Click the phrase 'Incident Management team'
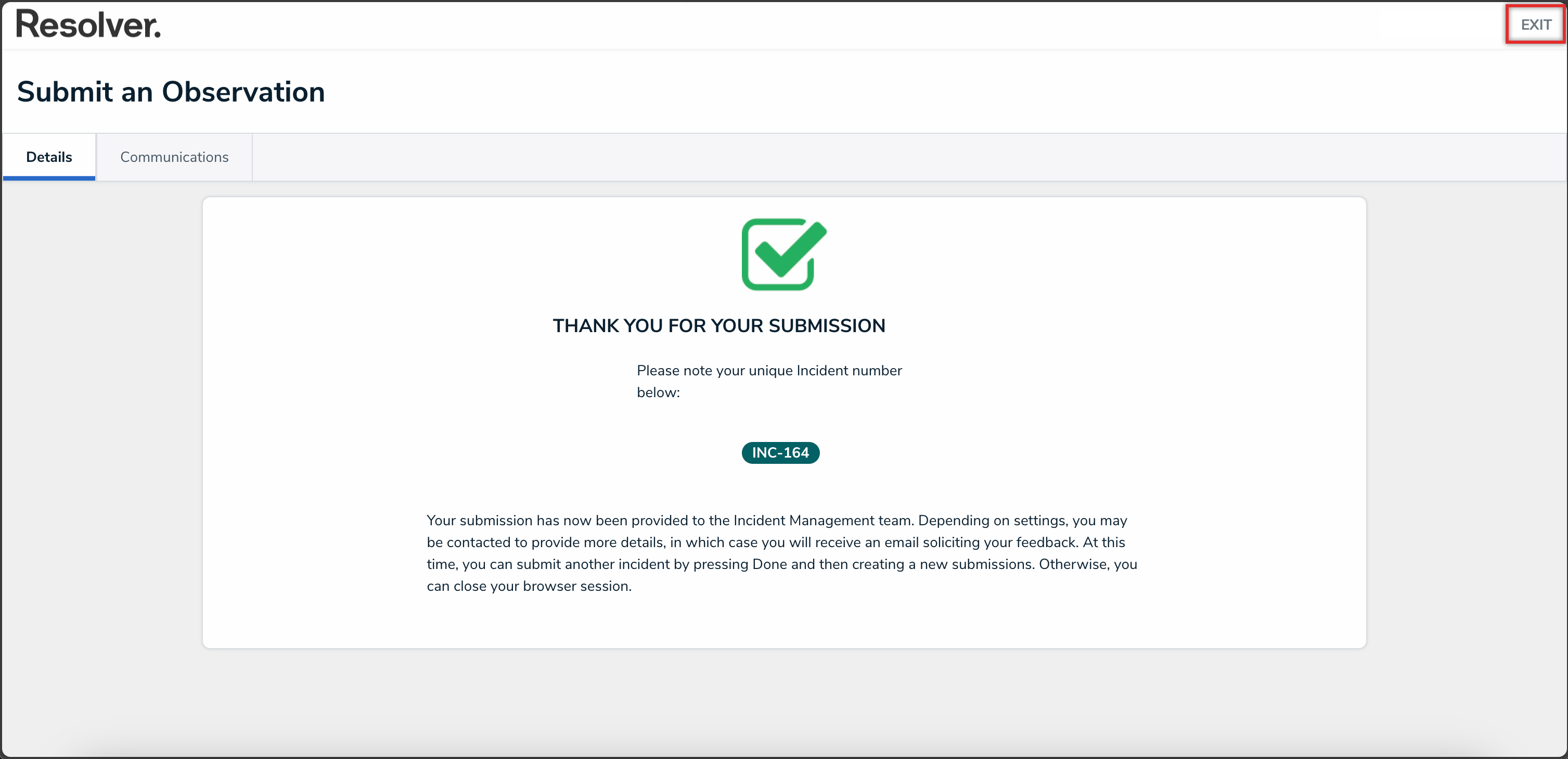Viewport: 1568px width, 759px height. [x=823, y=520]
